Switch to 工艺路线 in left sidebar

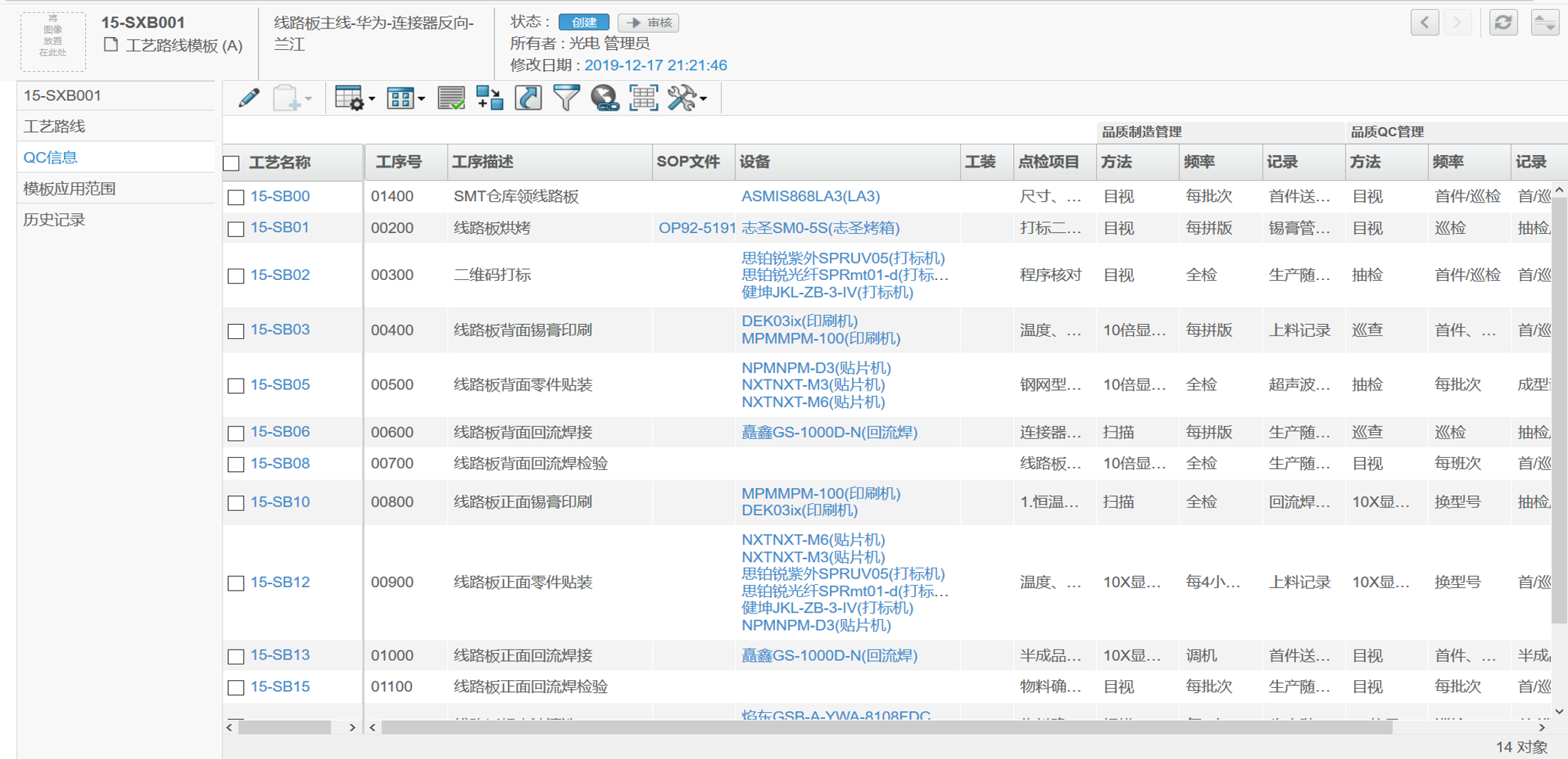pyautogui.click(x=54, y=126)
